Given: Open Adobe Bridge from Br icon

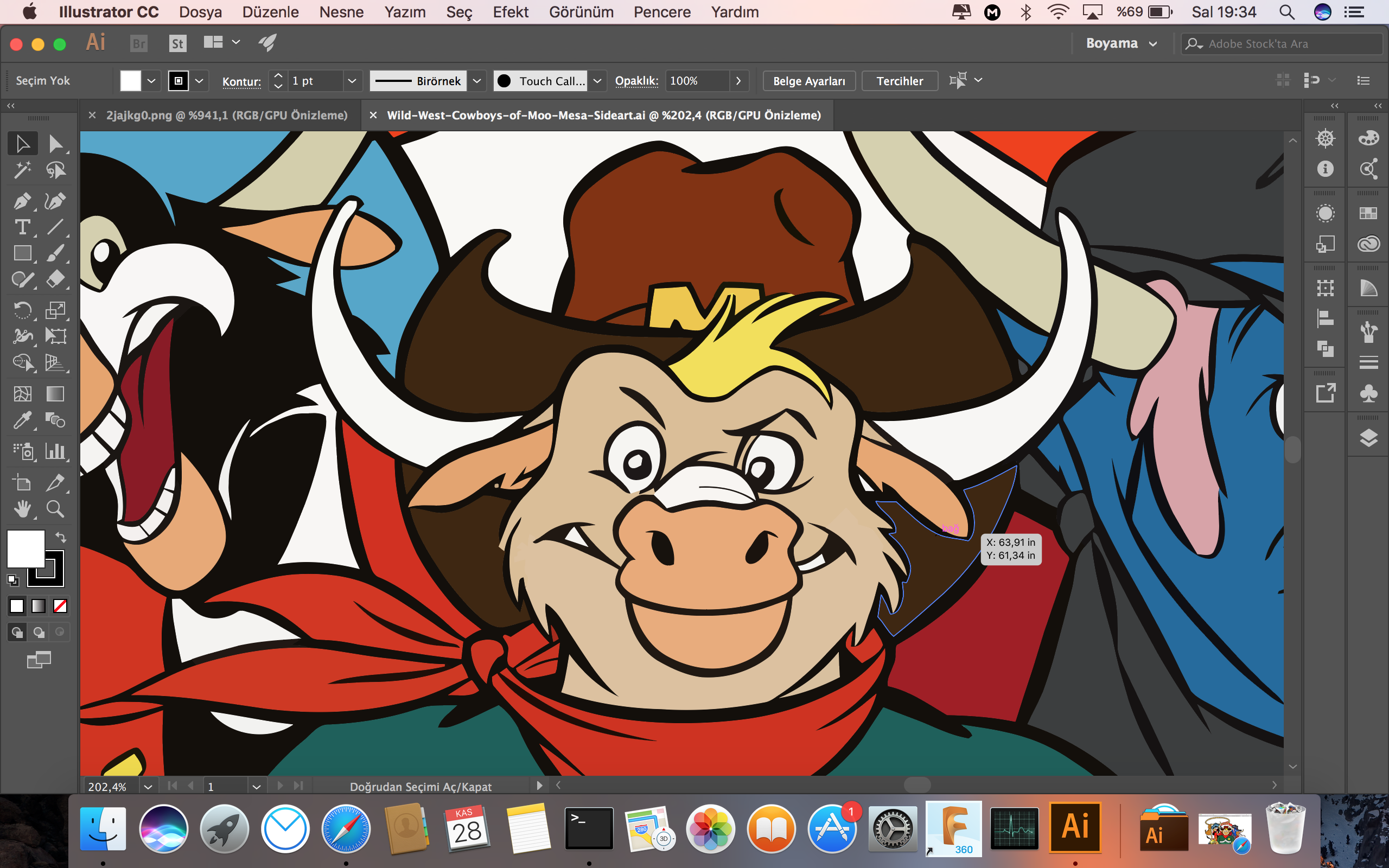Looking at the screenshot, I should (x=139, y=43).
